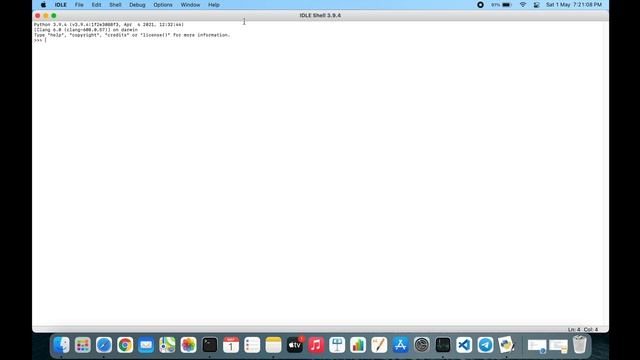Open Calendar from the Dock
Screen dimensions: 640x360
[x=231, y=345]
